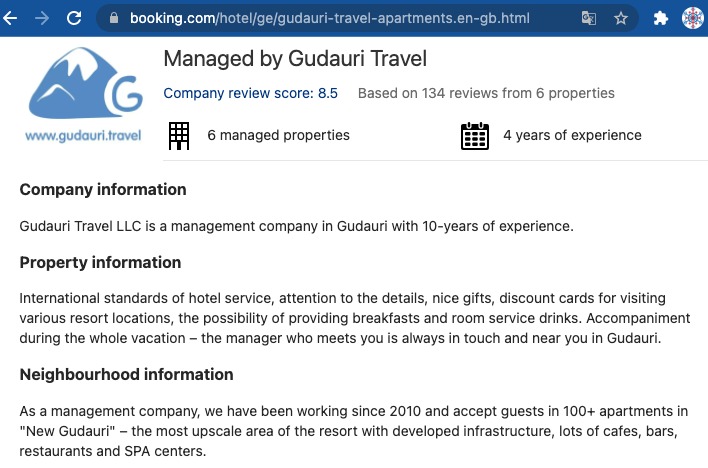Click the calendar icon beside years of experience

pyautogui.click(x=475, y=136)
